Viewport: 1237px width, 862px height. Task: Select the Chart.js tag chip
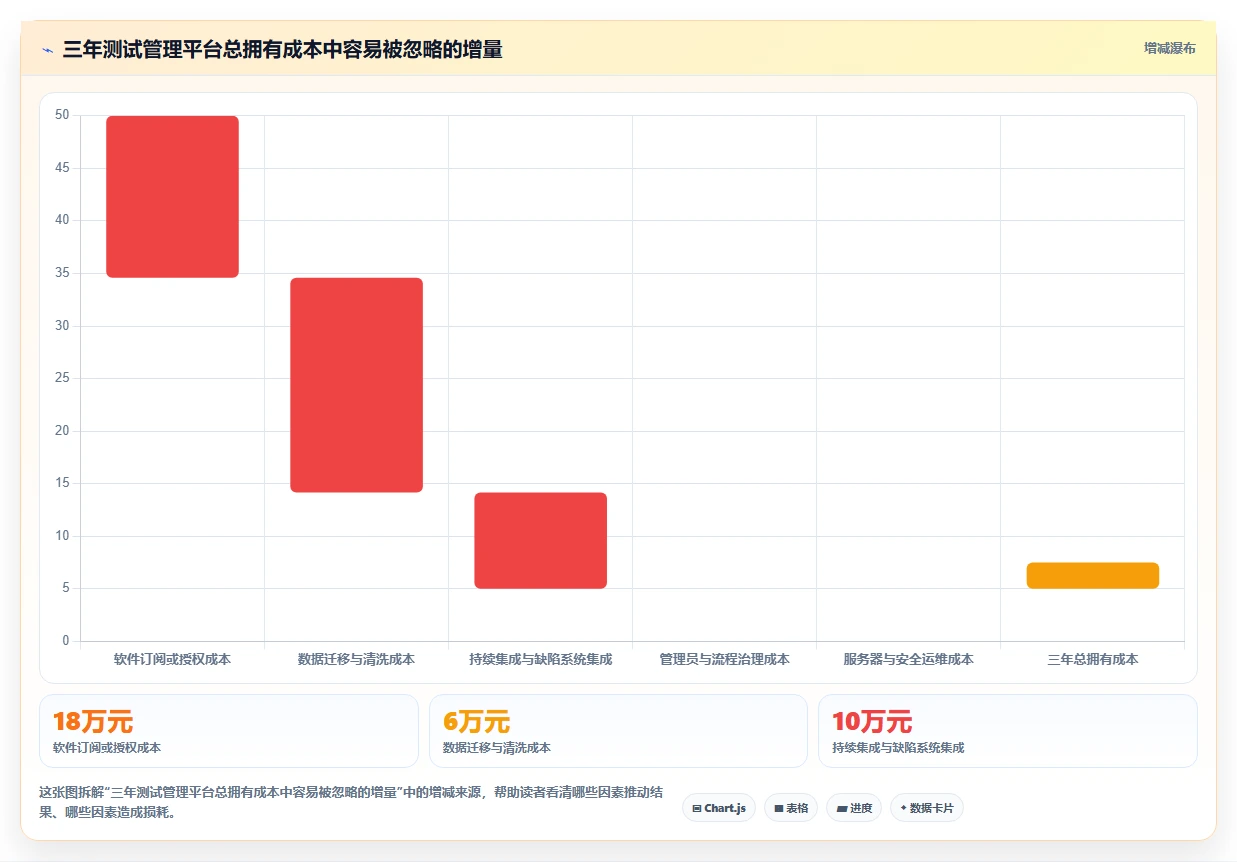[719, 808]
